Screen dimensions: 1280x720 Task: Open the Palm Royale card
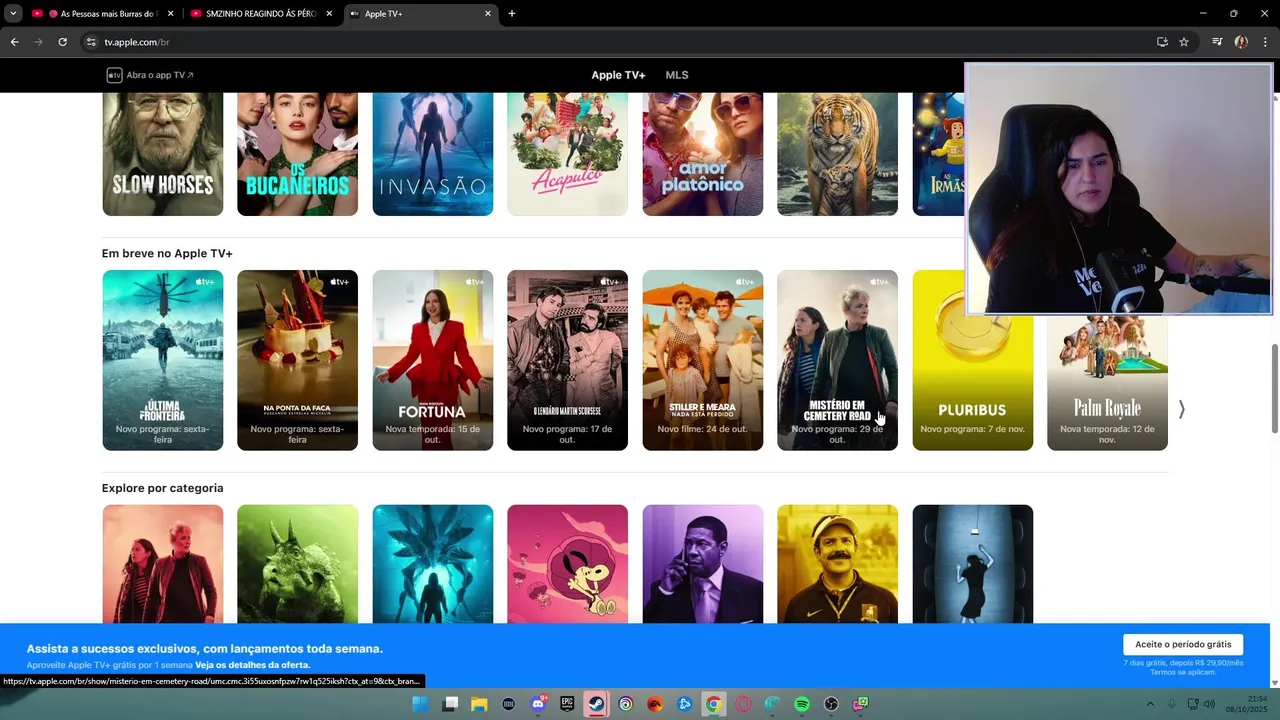[x=1107, y=383]
